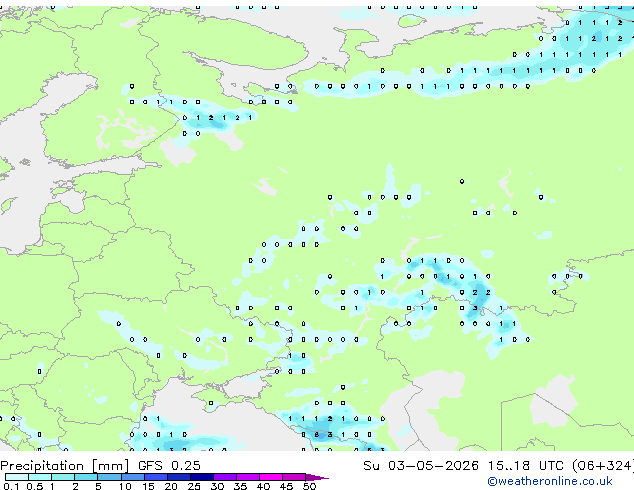The image size is (634, 490).
Task: Click the '0.1' legend scale value
Action: pyautogui.click(x=11, y=486)
